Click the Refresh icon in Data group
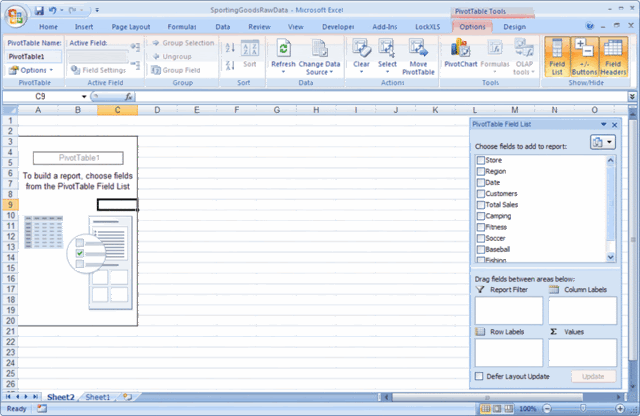Viewport: 640px width, 416px height. (x=283, y=49)
